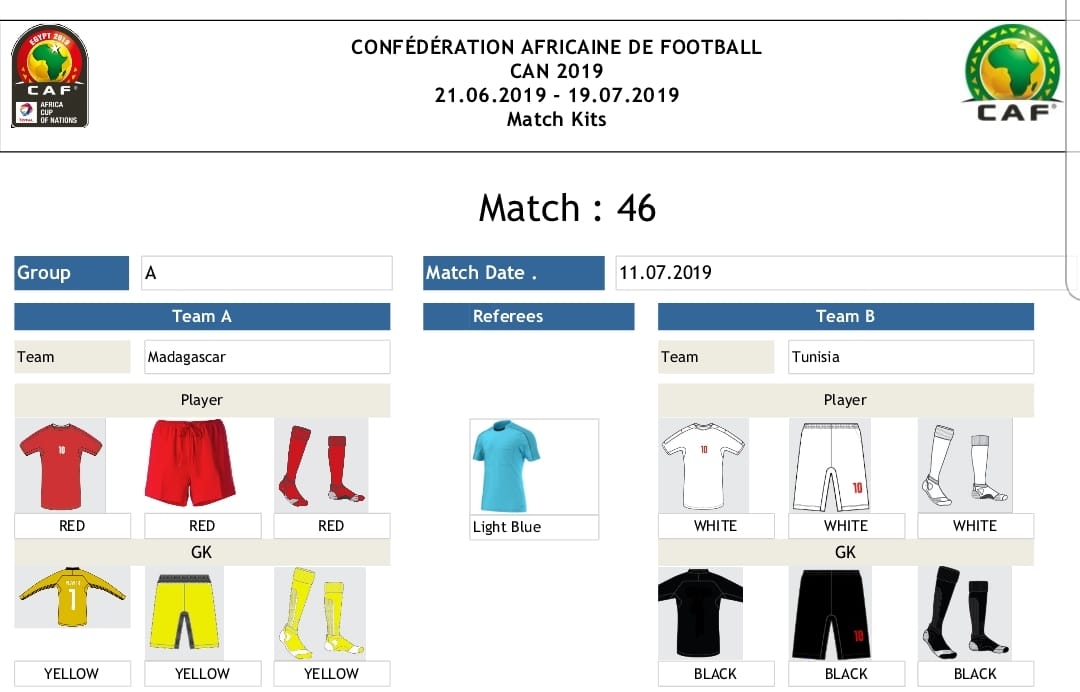
Task: Click the Referees header bar
Action: coord(528,316)
